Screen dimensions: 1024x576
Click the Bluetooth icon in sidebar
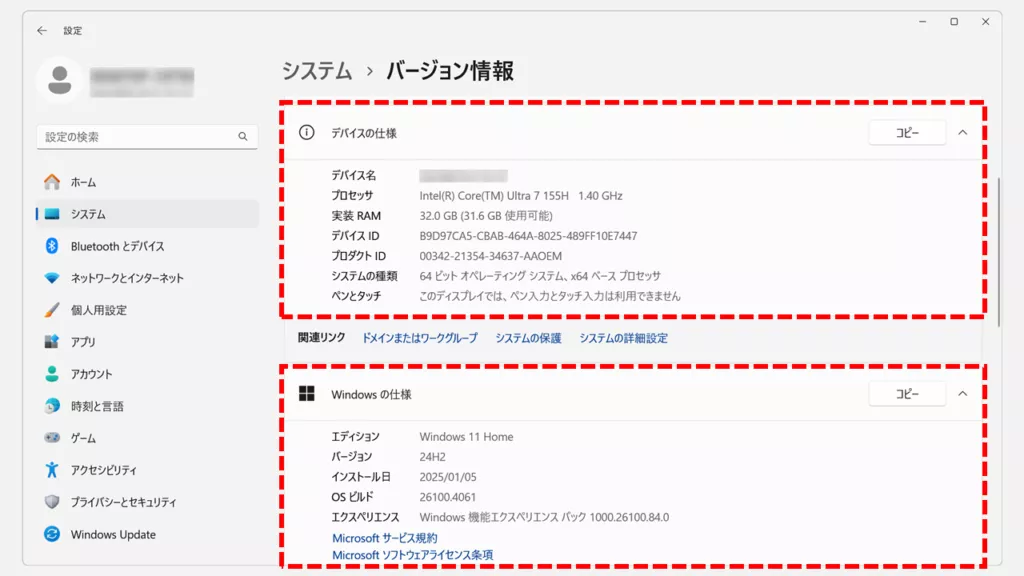(x=52, y=246)
